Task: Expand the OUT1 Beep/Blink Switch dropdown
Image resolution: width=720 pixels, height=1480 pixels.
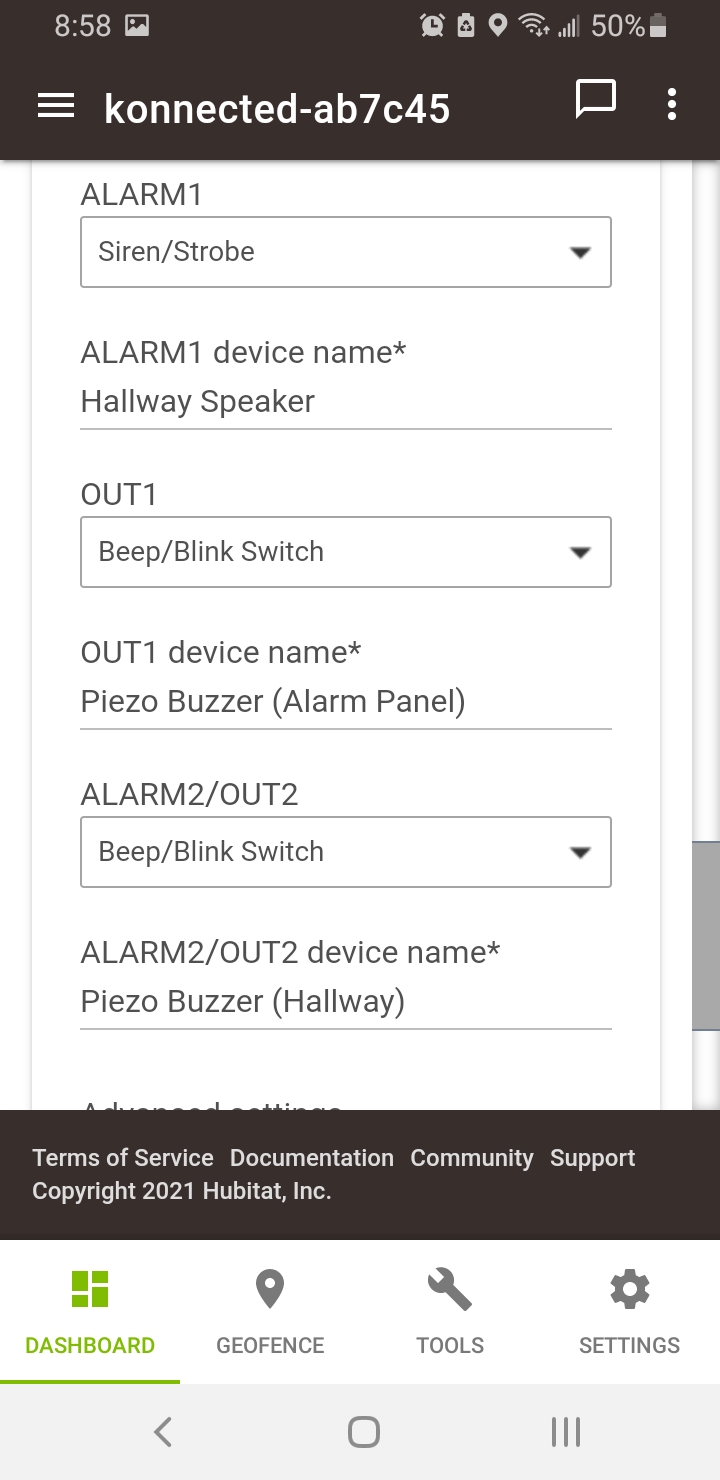Action: click(x=345, y=552)
